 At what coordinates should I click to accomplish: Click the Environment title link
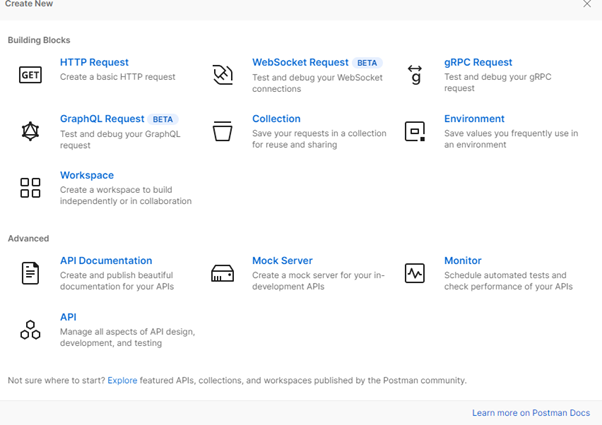474,119
